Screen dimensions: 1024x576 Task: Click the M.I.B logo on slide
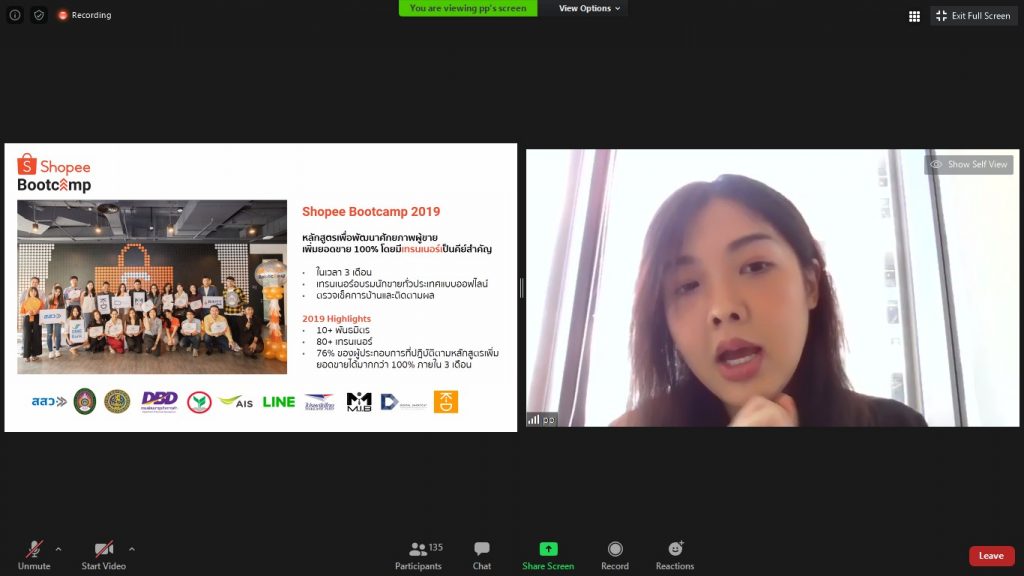click(x=359, y=402)
